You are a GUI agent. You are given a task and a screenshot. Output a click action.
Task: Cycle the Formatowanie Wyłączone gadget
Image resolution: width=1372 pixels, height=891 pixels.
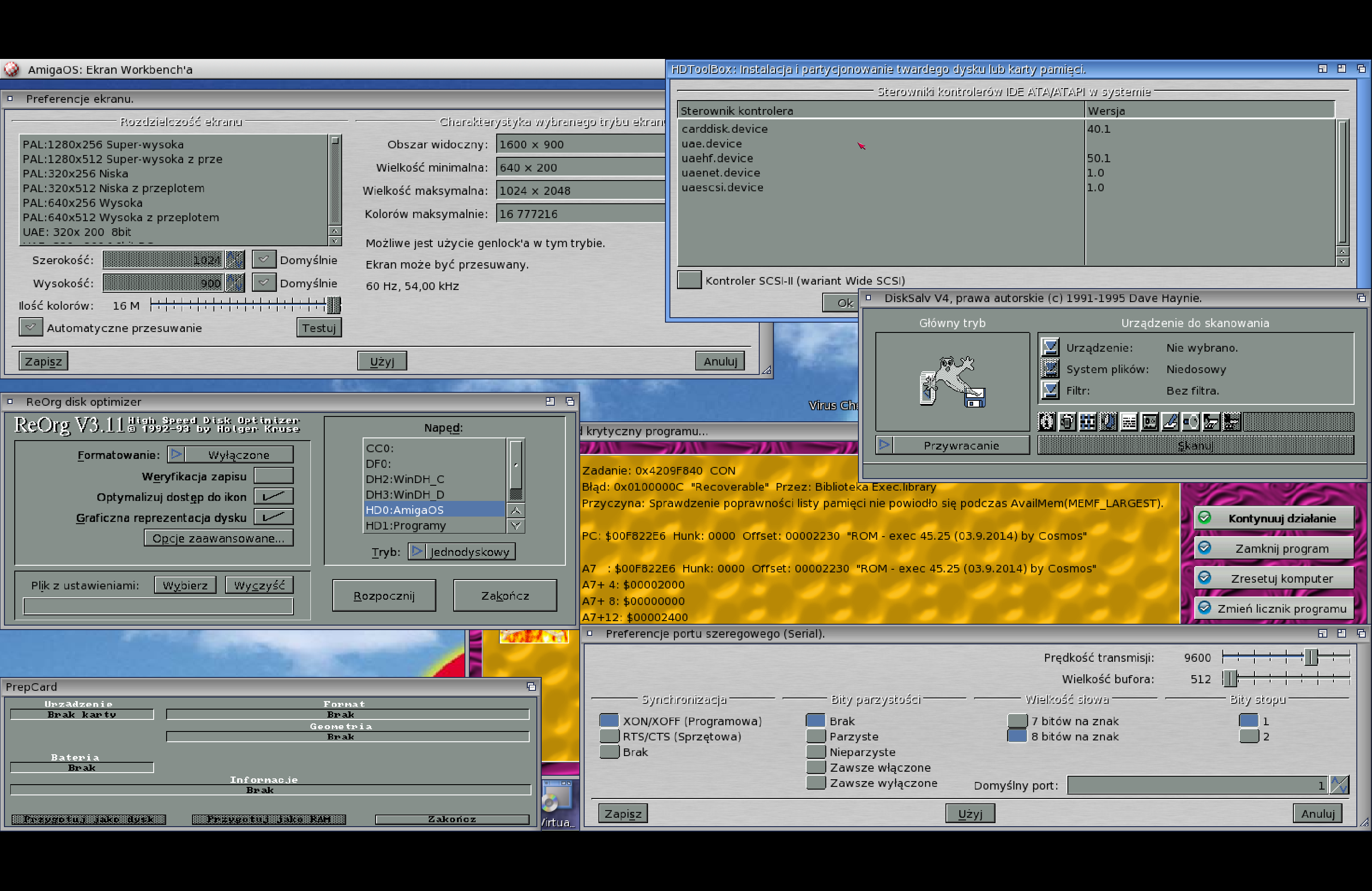tap(230, 454)
